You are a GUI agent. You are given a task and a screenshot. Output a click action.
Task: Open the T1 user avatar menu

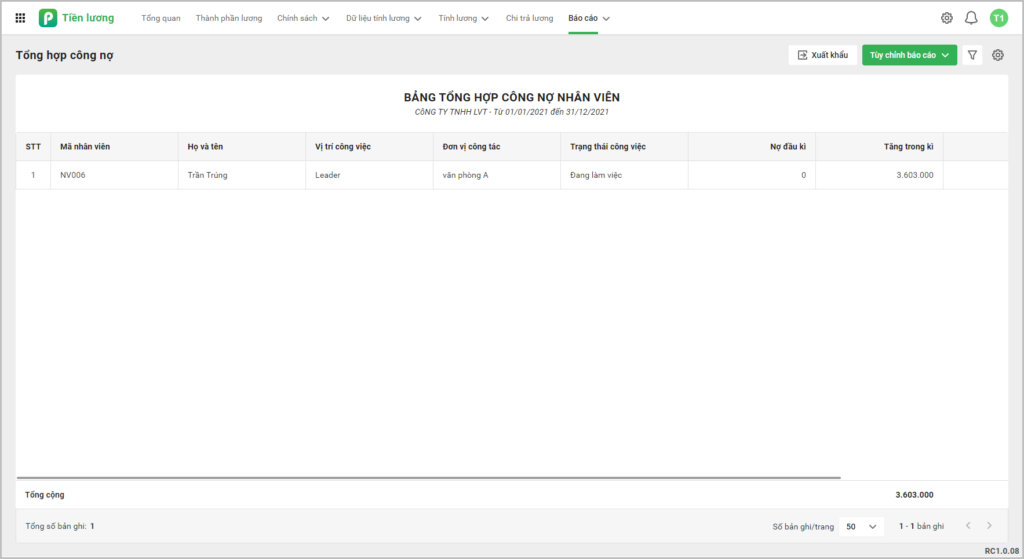pos(997,18)
